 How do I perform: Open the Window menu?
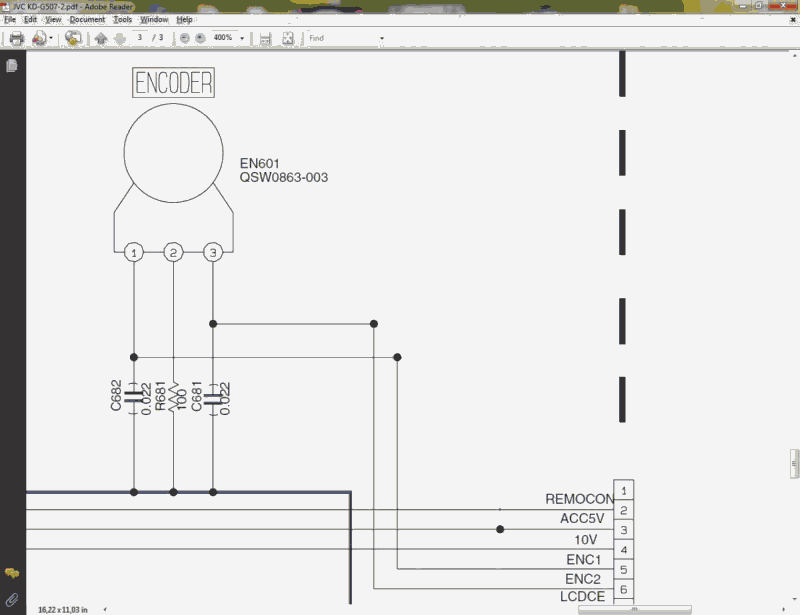154,19
